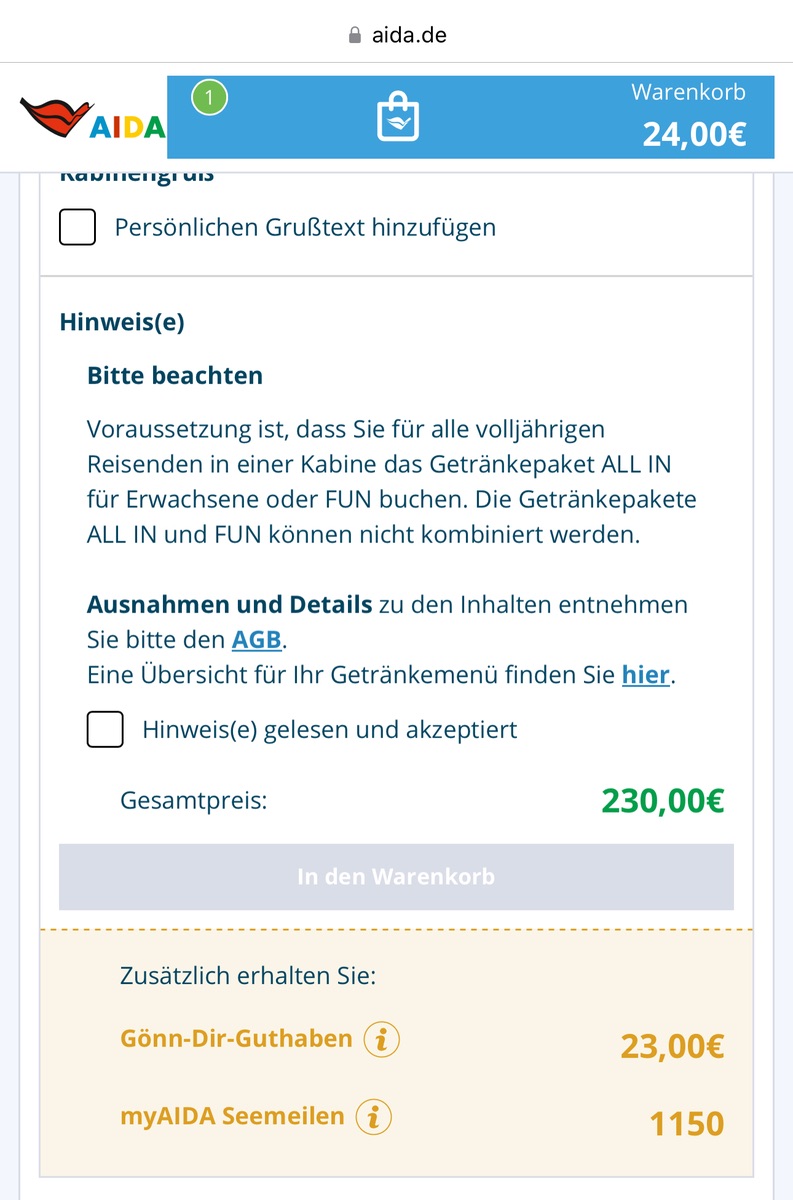Viewport: 793px width, 1200px height.
Task: Show info for myAIDA Seemeilen
Action: pyautogui.click(x=373, y=1117)
